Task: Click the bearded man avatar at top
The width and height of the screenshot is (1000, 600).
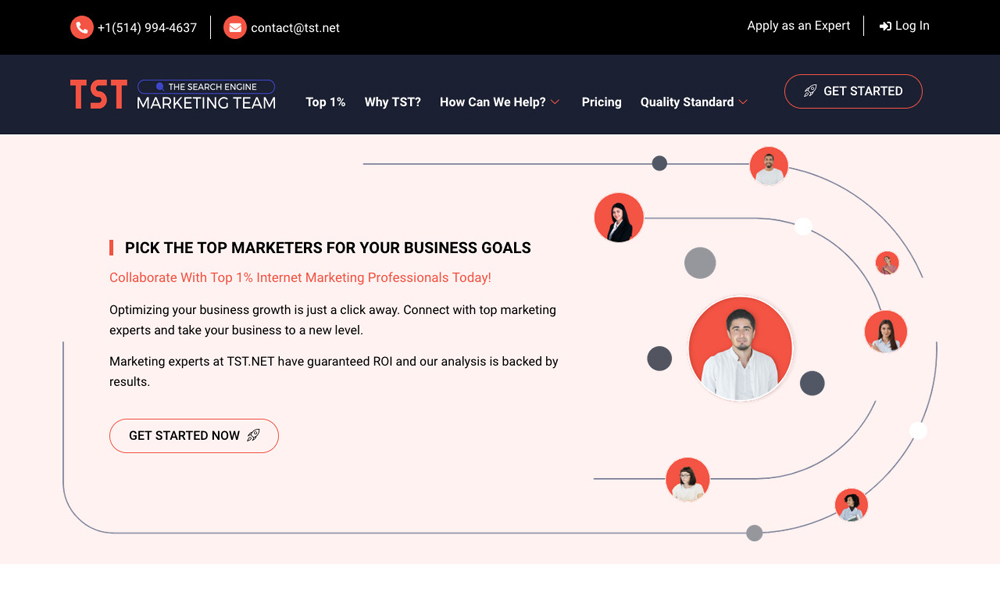Action: click(769, 166)
